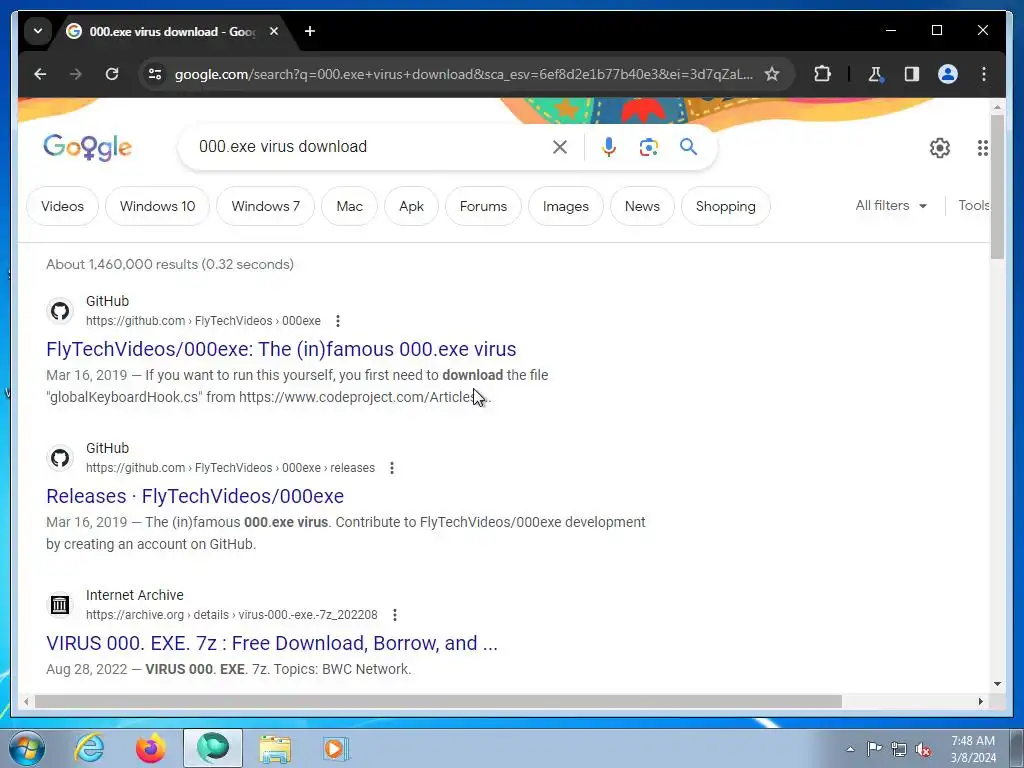Open the Windows Start menu
Image resolution: width=1024 pixels, height=768 pixels.
[x=27, y=748]
